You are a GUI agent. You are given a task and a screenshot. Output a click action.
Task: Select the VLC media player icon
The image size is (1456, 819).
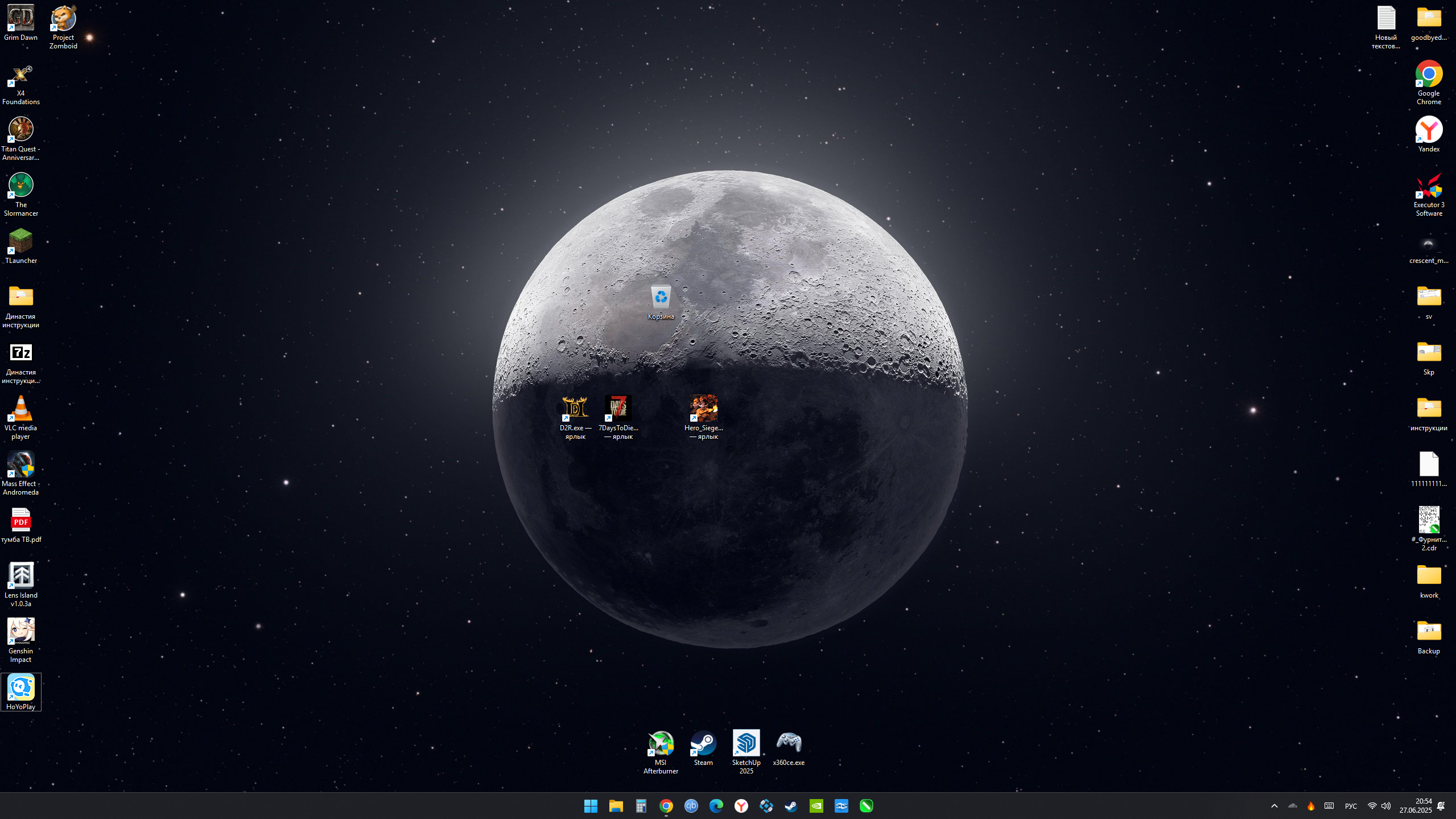pyautogui.click(x=20, y=409)
